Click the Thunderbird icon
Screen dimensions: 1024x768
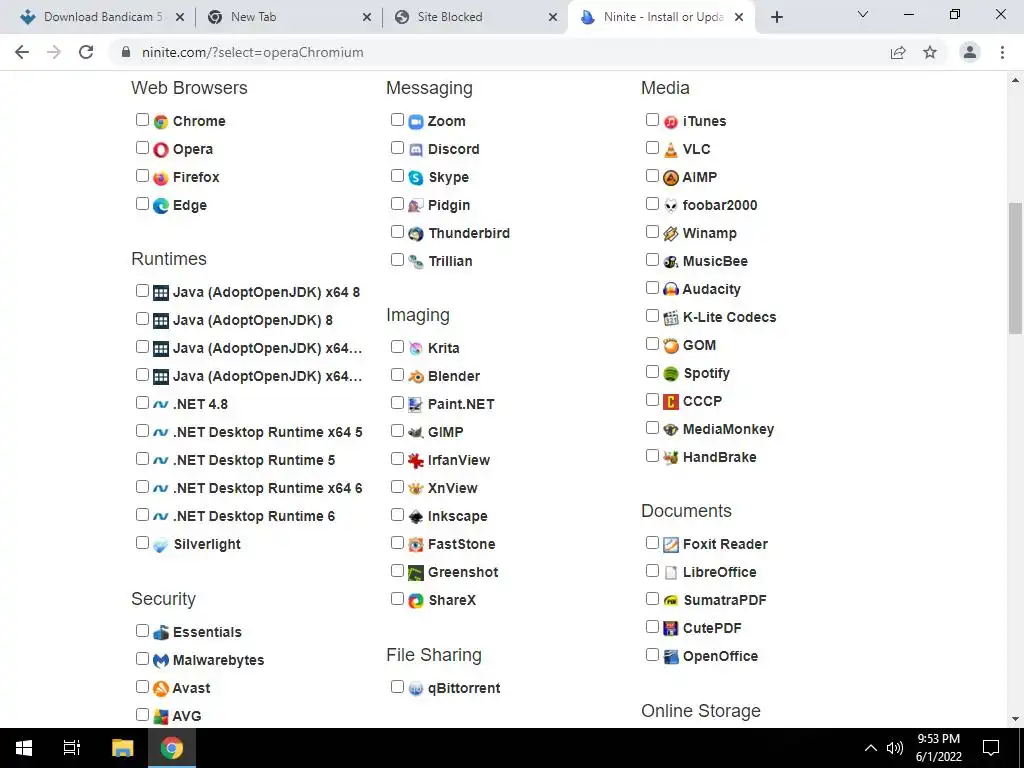[x=416, y=234]
